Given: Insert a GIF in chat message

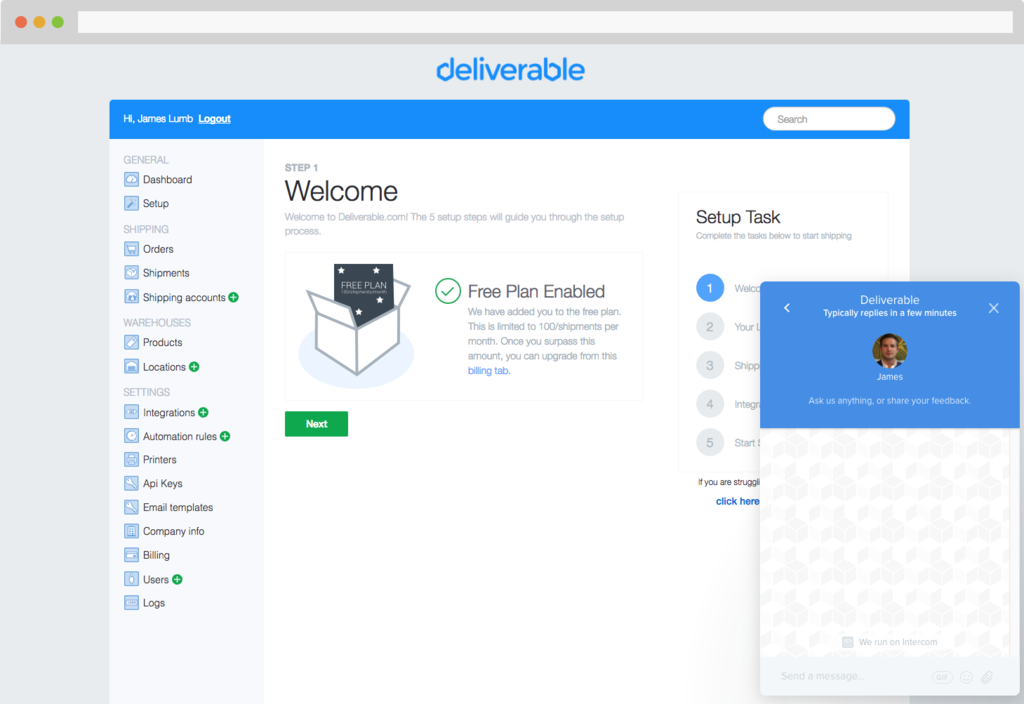Looking at the screenshot, I should coord(942,677).
